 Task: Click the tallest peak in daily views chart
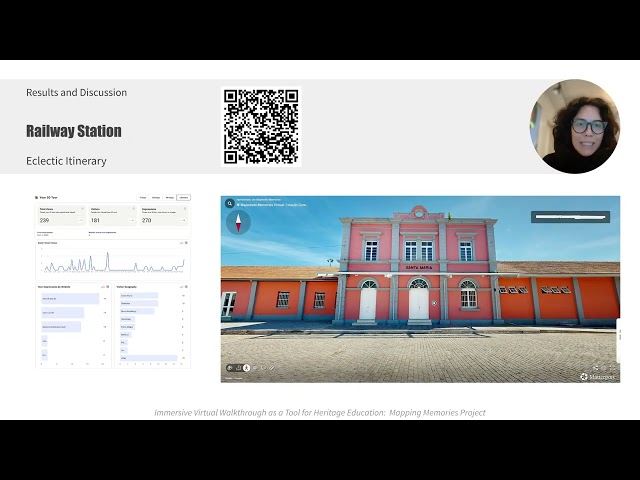(x=108, y=254)
